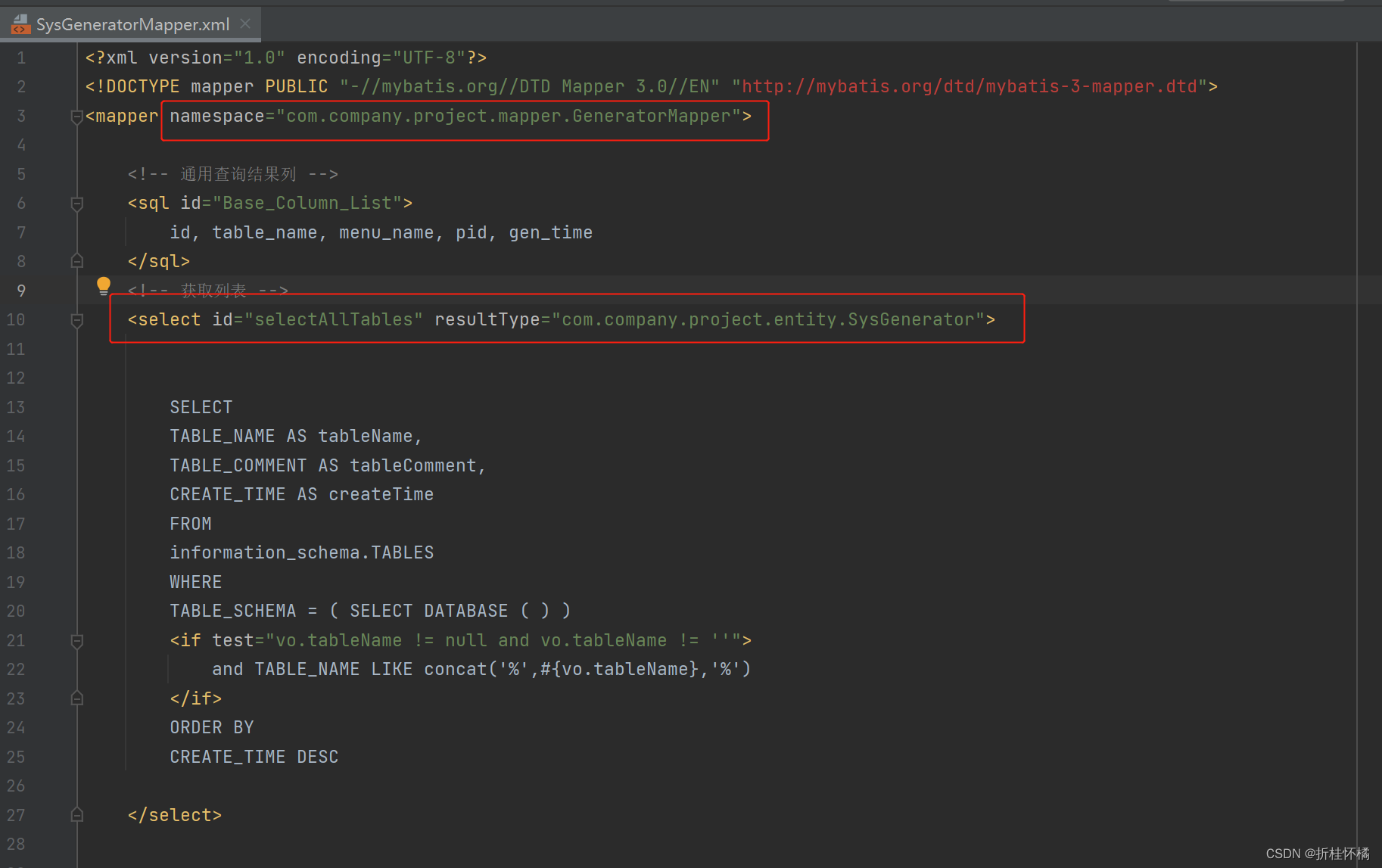Screen dimensions: 1382x868
Task: Click CREATE_TIME DESC line
Action: [254, 757]
